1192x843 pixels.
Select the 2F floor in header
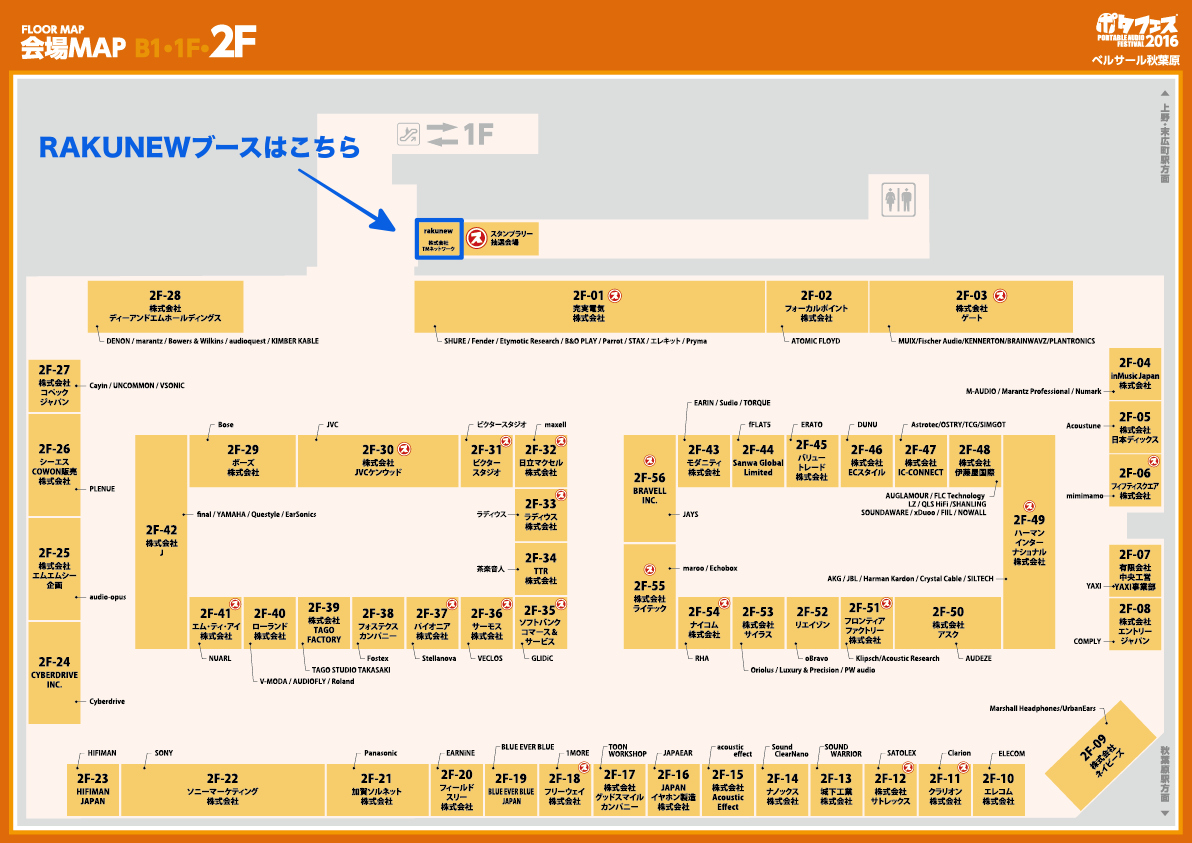(233, 42)
